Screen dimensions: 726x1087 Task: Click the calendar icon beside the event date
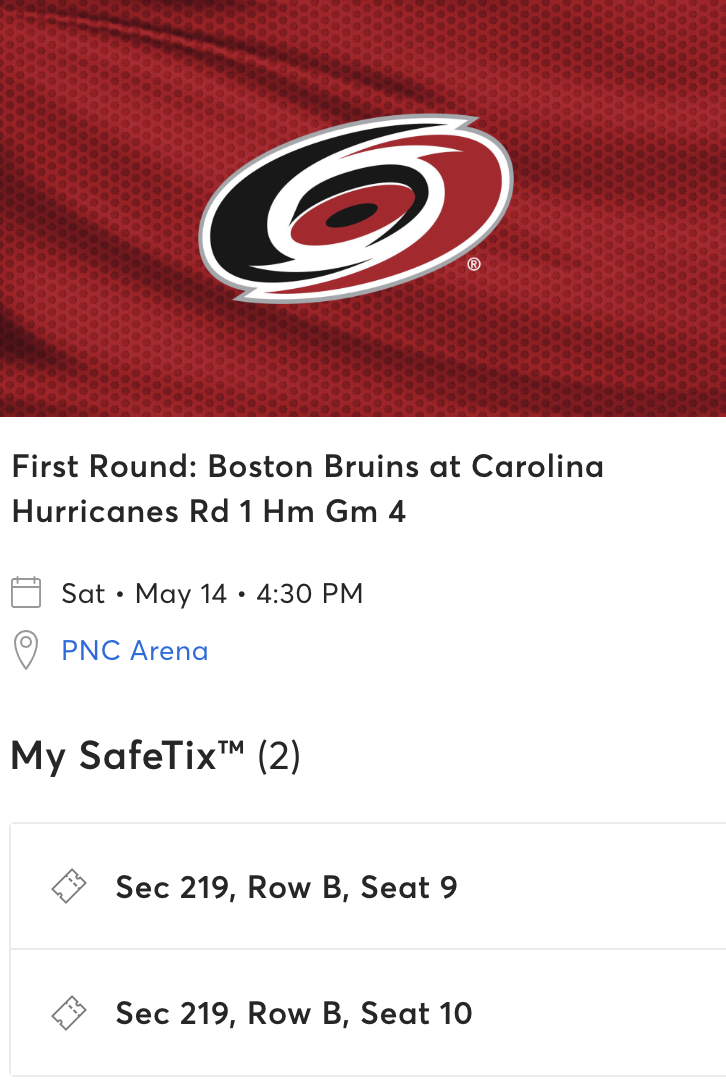(x=26, y=592)
